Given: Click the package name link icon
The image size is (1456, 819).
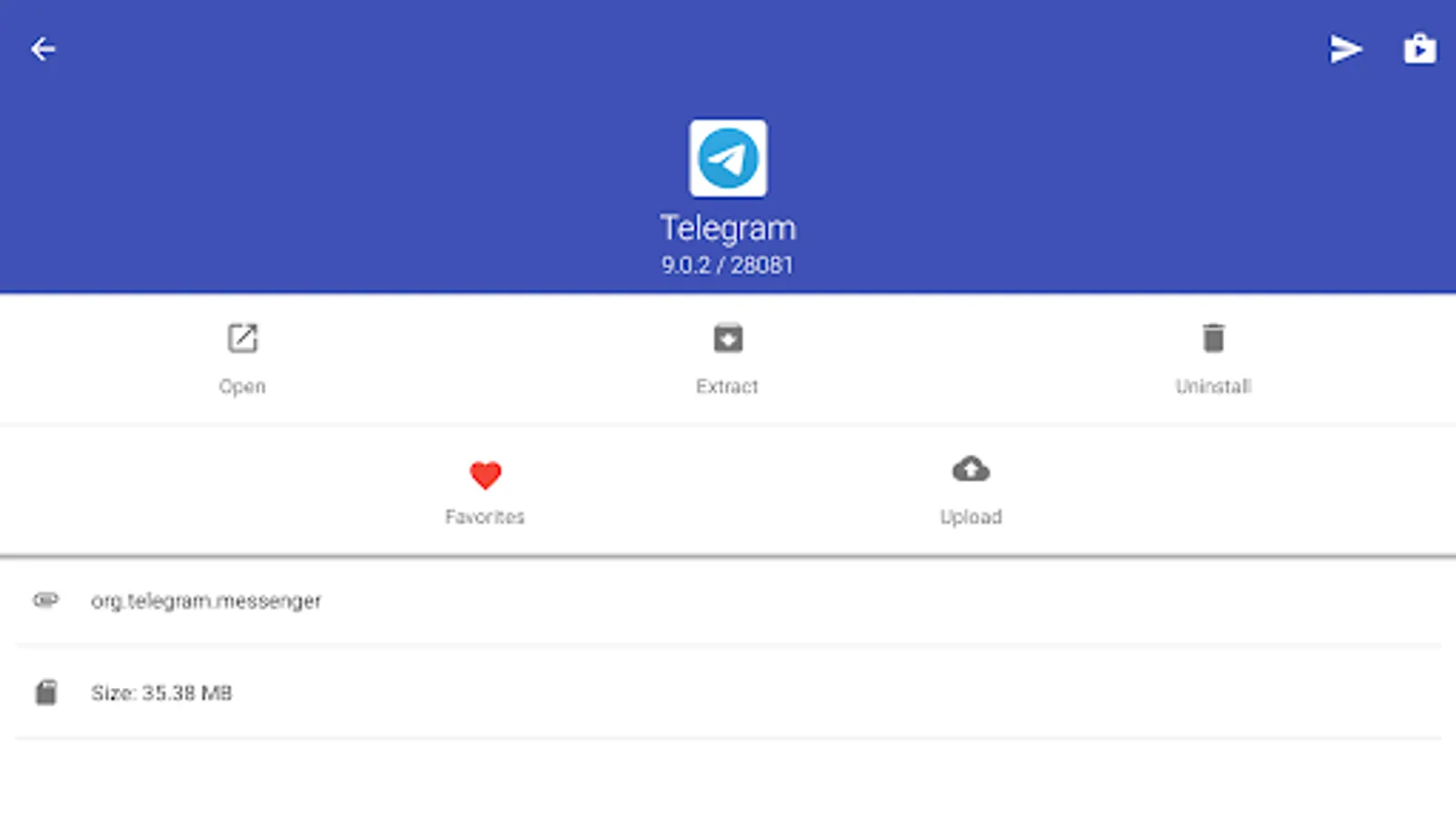Looking at the screenshot, I should coord(45,600).
